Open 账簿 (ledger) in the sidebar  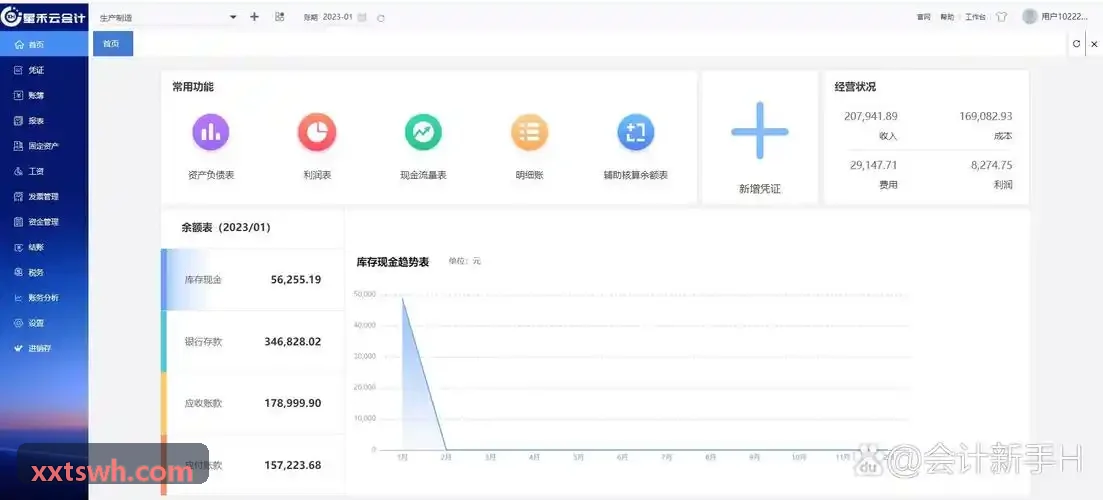[44, 96]
